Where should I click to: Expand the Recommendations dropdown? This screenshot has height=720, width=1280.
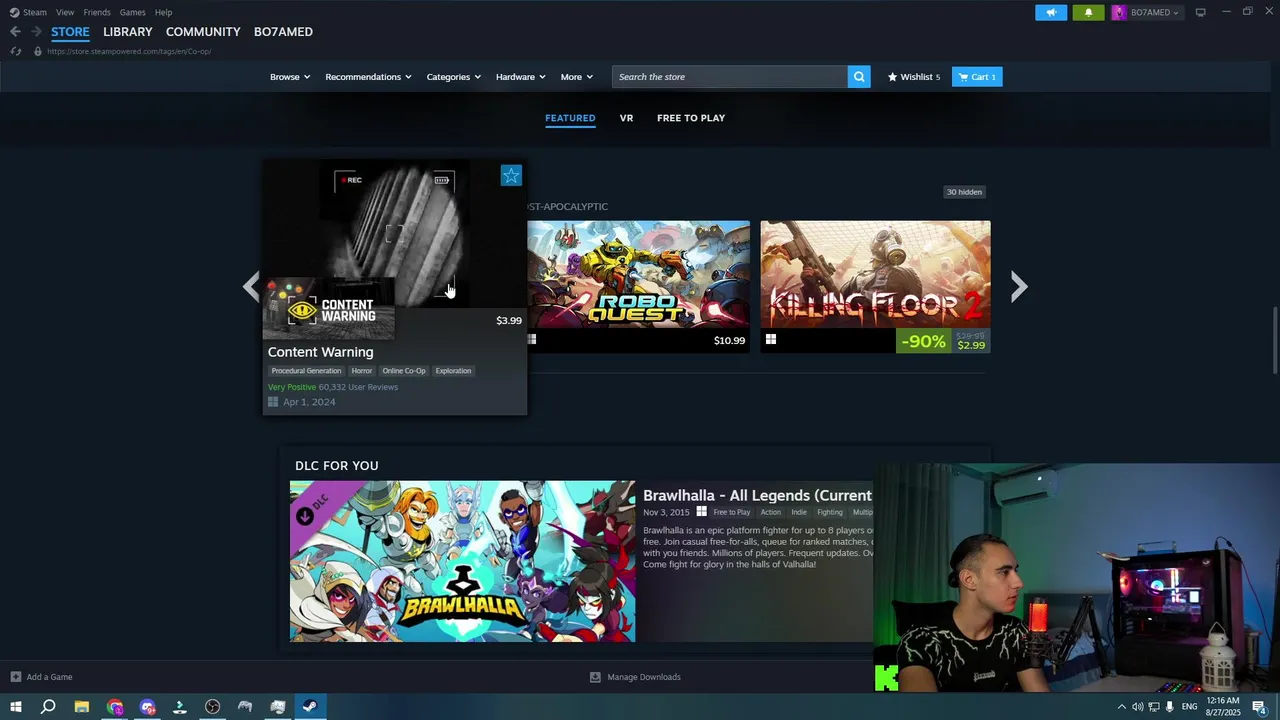(368, 77)
